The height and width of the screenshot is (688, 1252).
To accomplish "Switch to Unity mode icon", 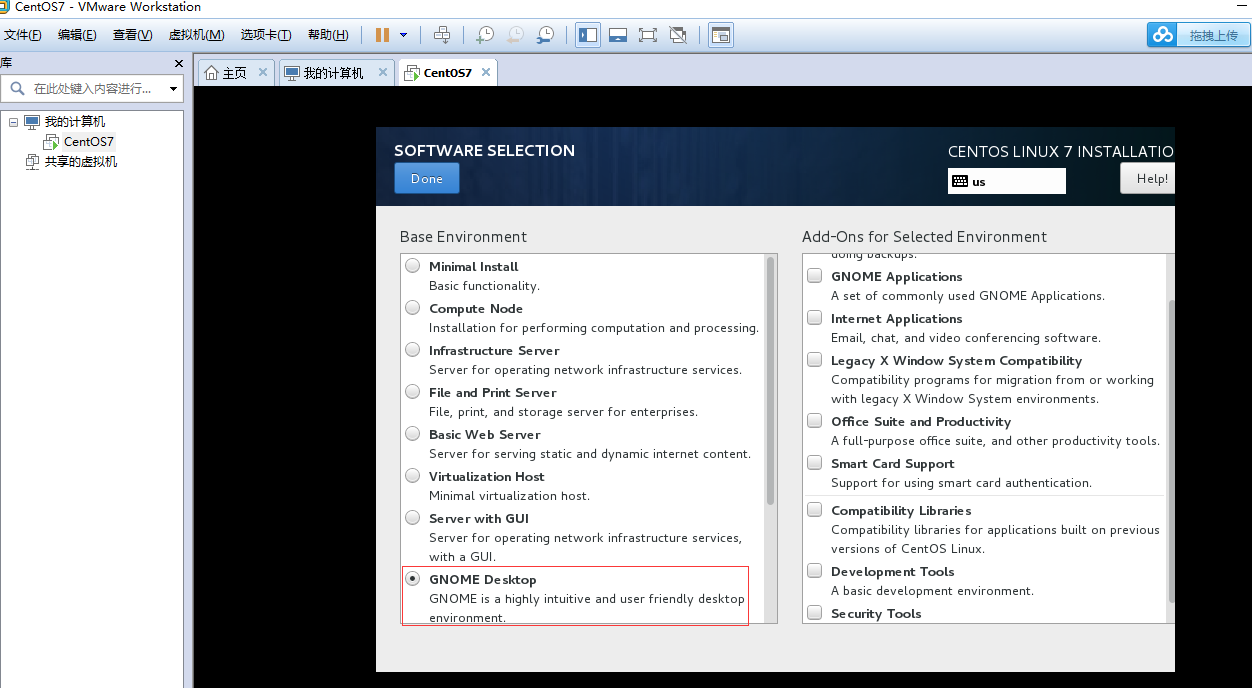I will (678, 35).
